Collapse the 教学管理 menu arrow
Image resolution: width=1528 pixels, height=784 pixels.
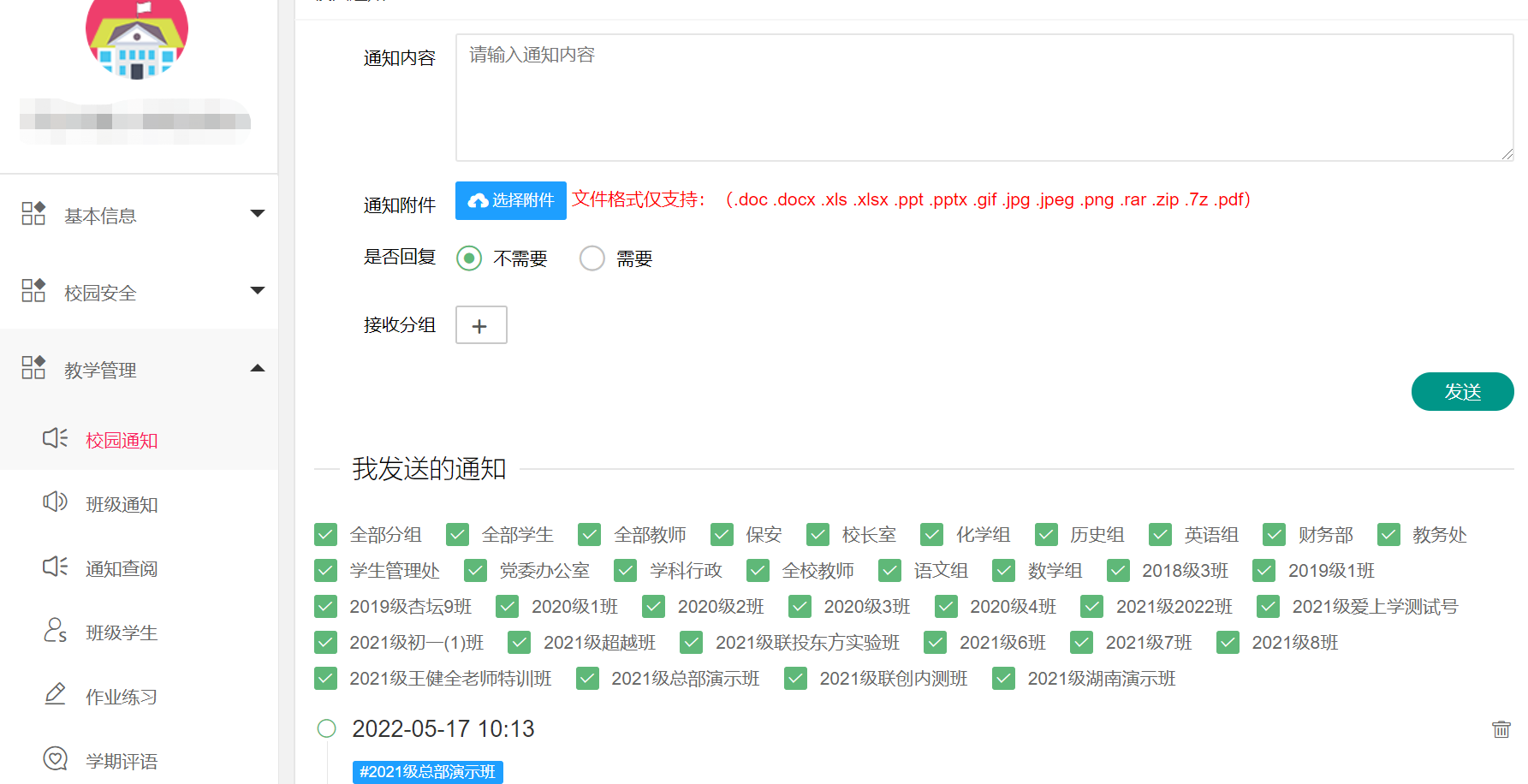click(257, 369)
